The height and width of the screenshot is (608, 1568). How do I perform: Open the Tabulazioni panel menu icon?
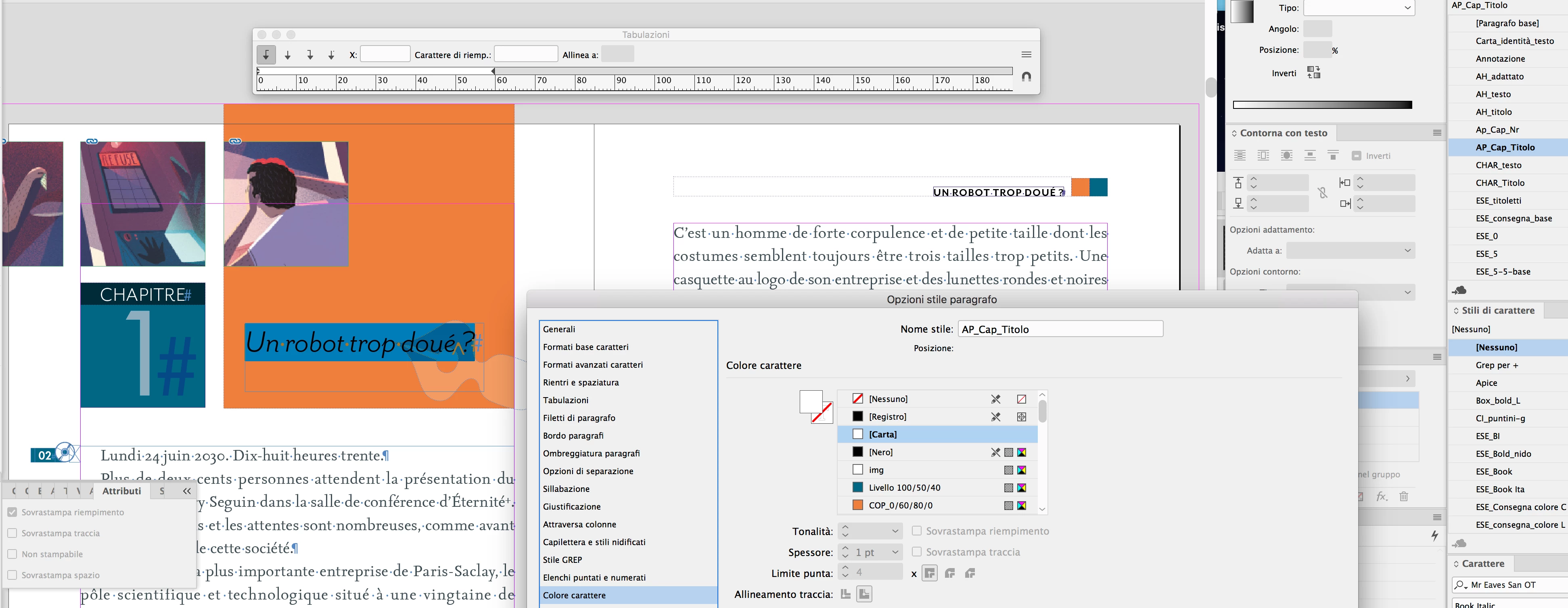1026,55
